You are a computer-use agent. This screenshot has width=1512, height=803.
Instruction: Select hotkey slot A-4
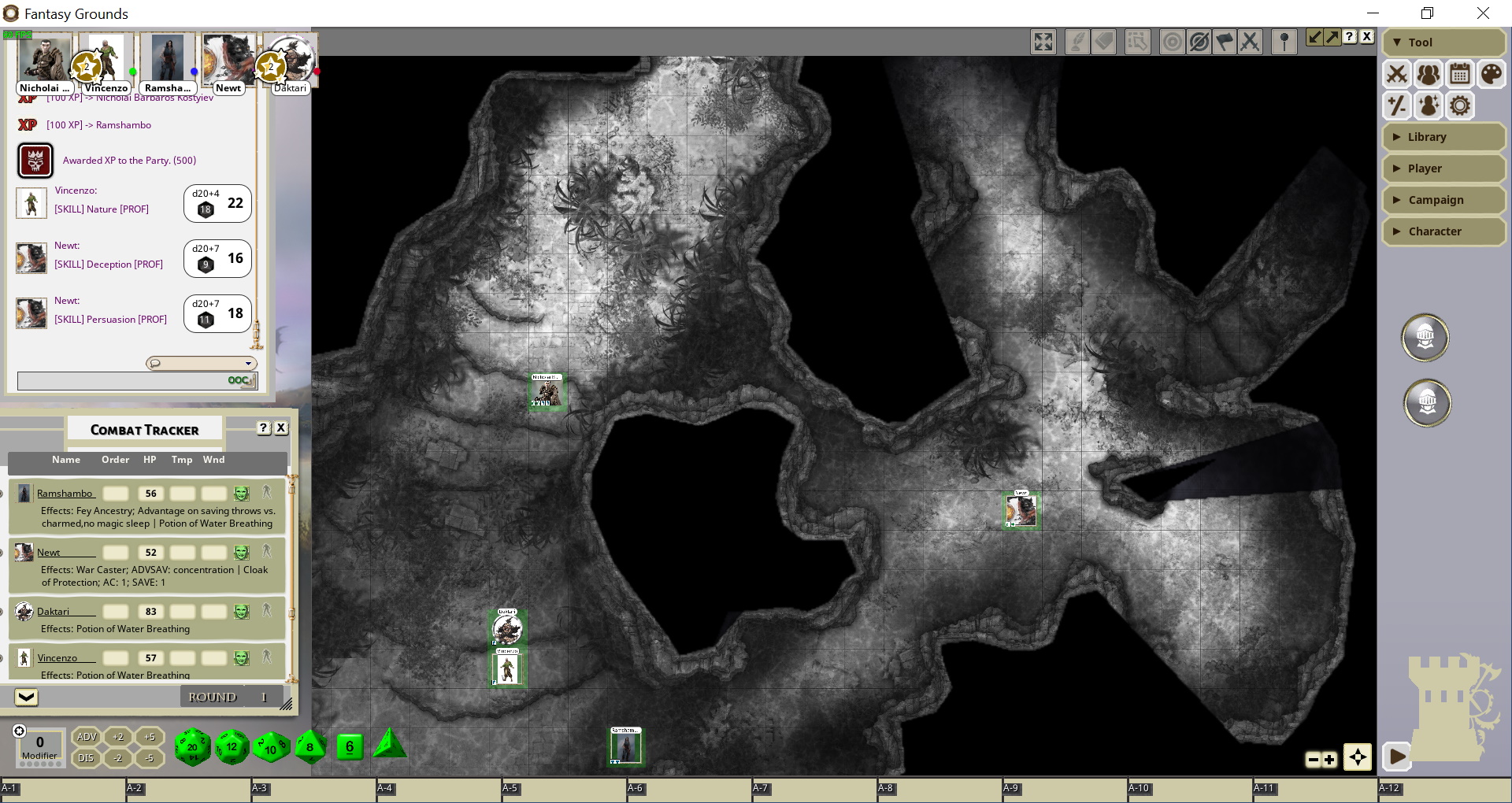coord(439,790)
